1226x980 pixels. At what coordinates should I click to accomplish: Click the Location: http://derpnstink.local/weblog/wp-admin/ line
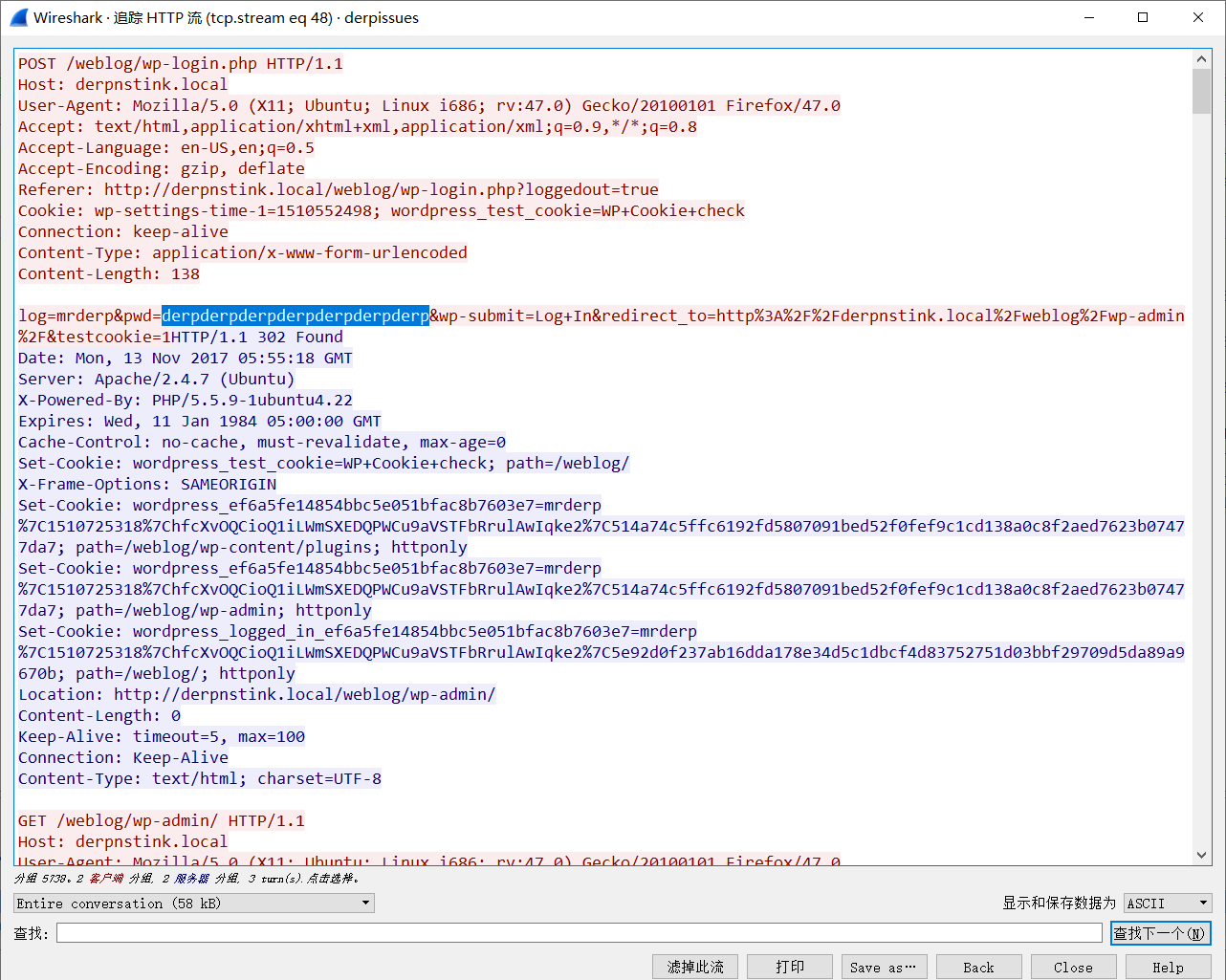pos(257,695)
